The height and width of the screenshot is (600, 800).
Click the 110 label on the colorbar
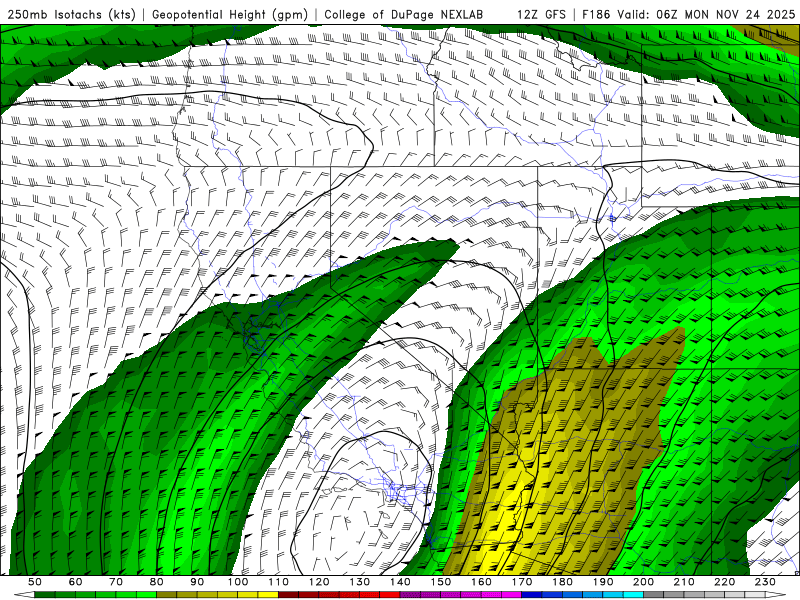click(x=279, y=582)
